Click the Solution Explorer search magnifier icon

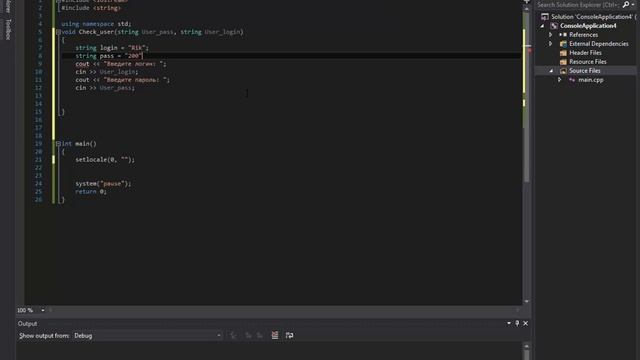[x=626, y=4]
